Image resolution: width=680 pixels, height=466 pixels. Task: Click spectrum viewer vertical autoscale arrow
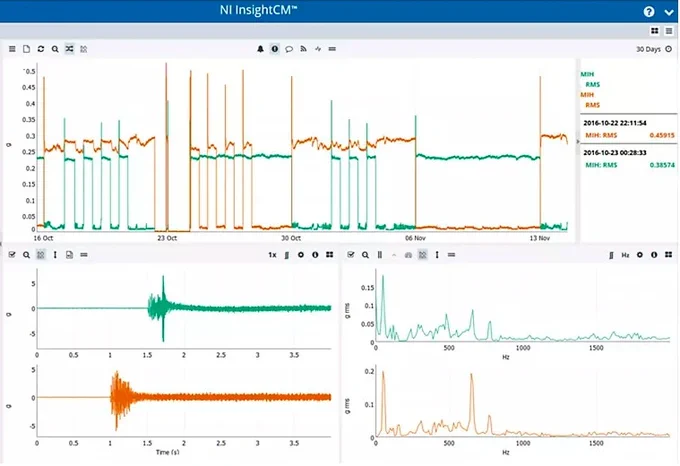437,255
